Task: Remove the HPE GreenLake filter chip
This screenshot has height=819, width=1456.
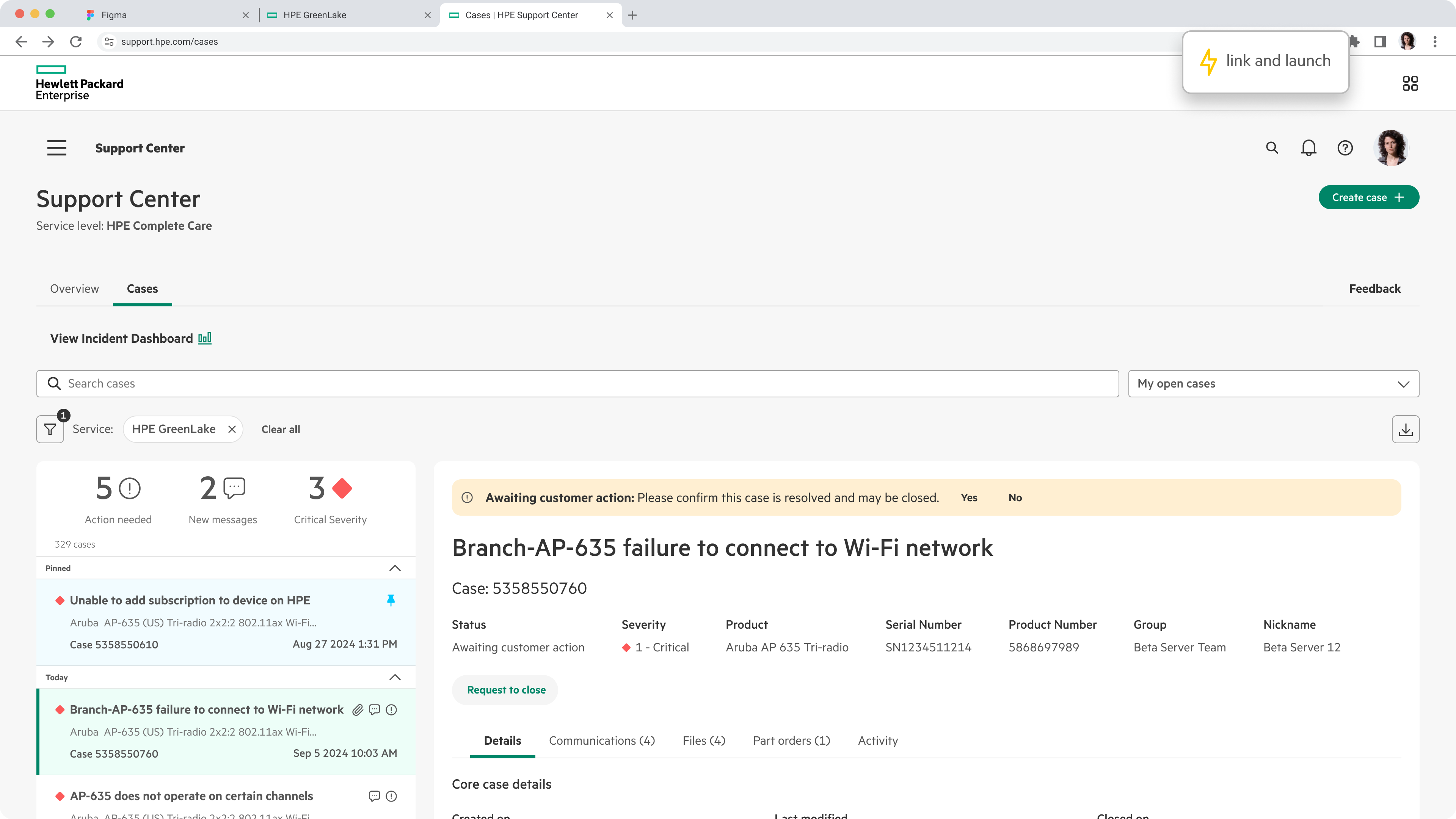Action: (232, 430)
